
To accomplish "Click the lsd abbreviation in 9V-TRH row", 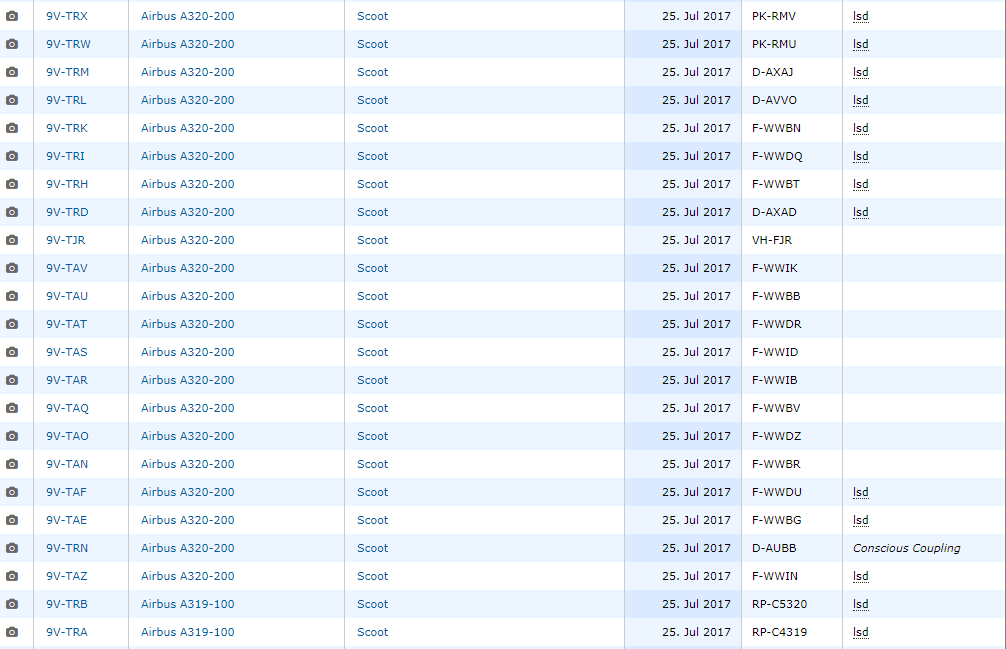I will click(860, 184).
